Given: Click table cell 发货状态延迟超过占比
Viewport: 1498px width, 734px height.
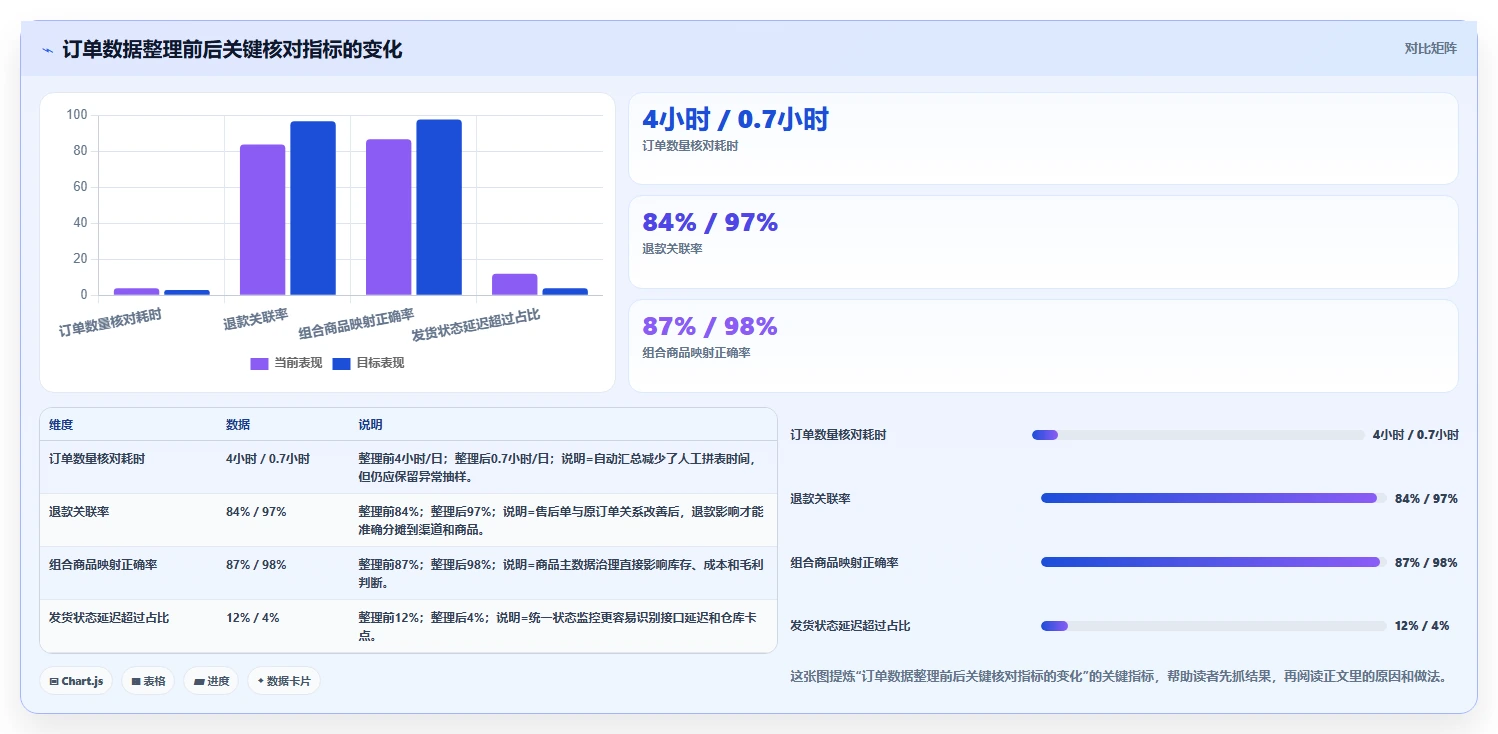Looking at the screenshot, I should click(x=109, y=618).
